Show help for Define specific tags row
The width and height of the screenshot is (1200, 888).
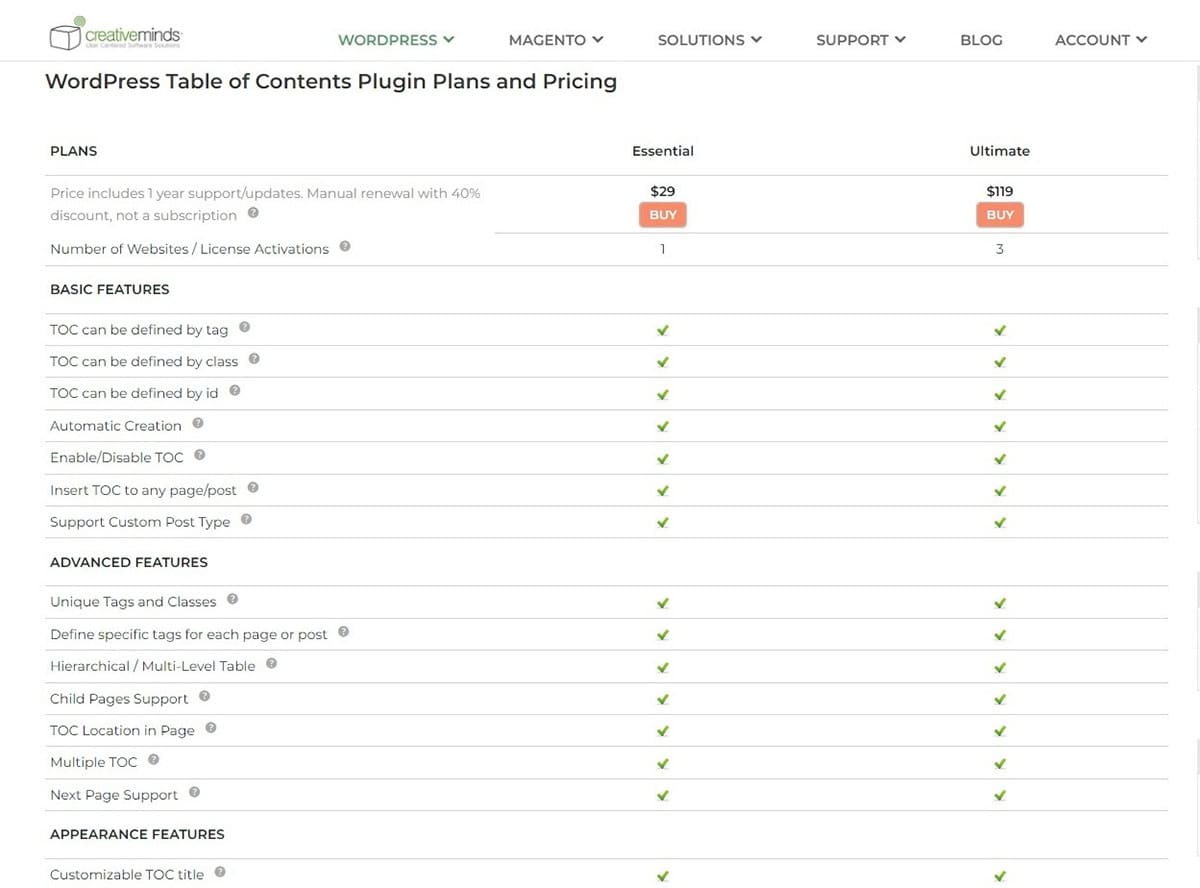click(x=344, y=632)
